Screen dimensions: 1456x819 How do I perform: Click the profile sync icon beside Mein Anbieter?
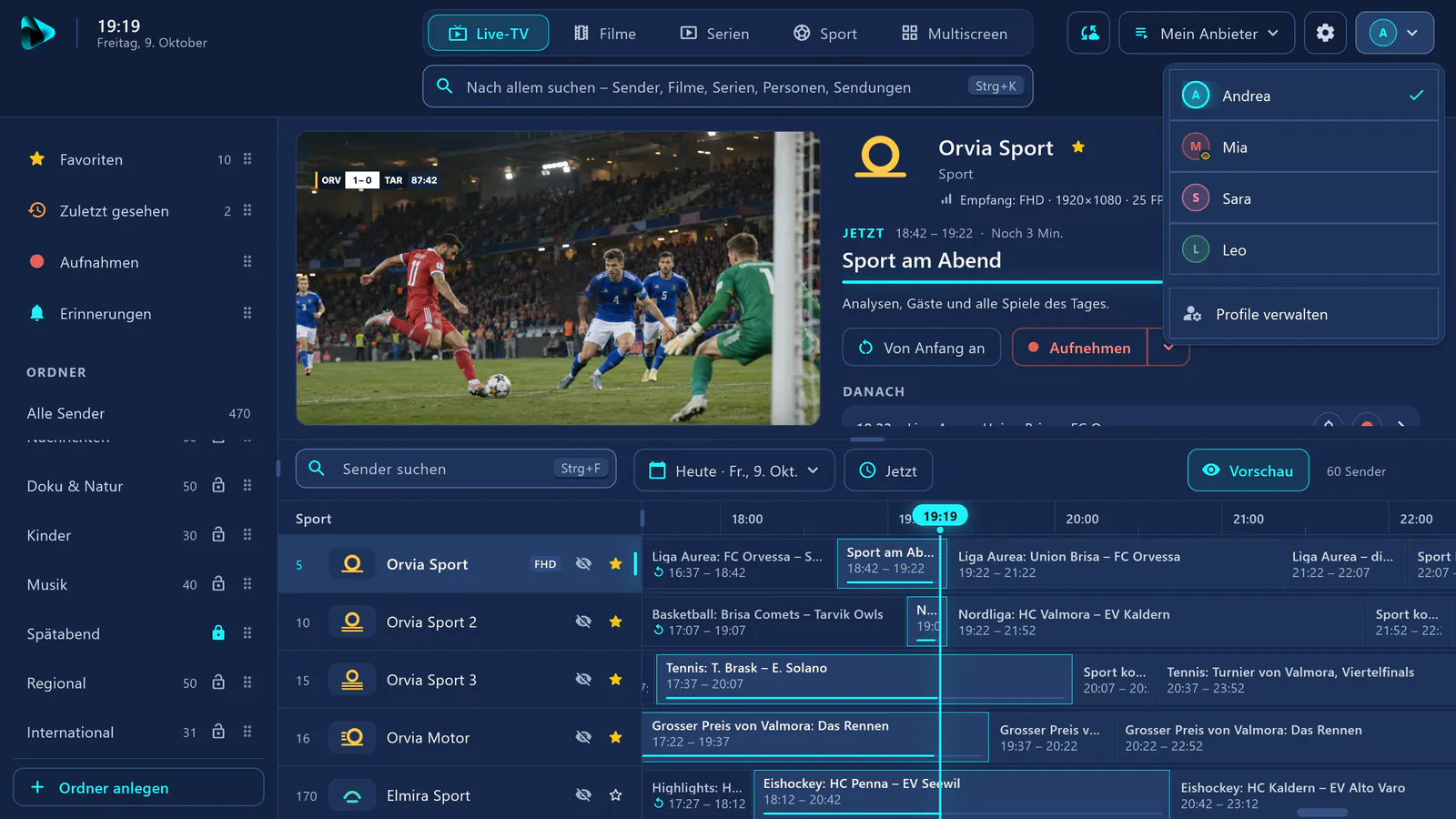click(x=1088, y=33)
